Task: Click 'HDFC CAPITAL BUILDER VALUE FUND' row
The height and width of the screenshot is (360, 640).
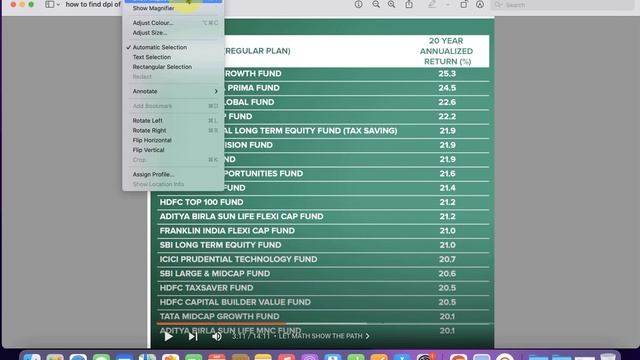Action: [323, 302]
